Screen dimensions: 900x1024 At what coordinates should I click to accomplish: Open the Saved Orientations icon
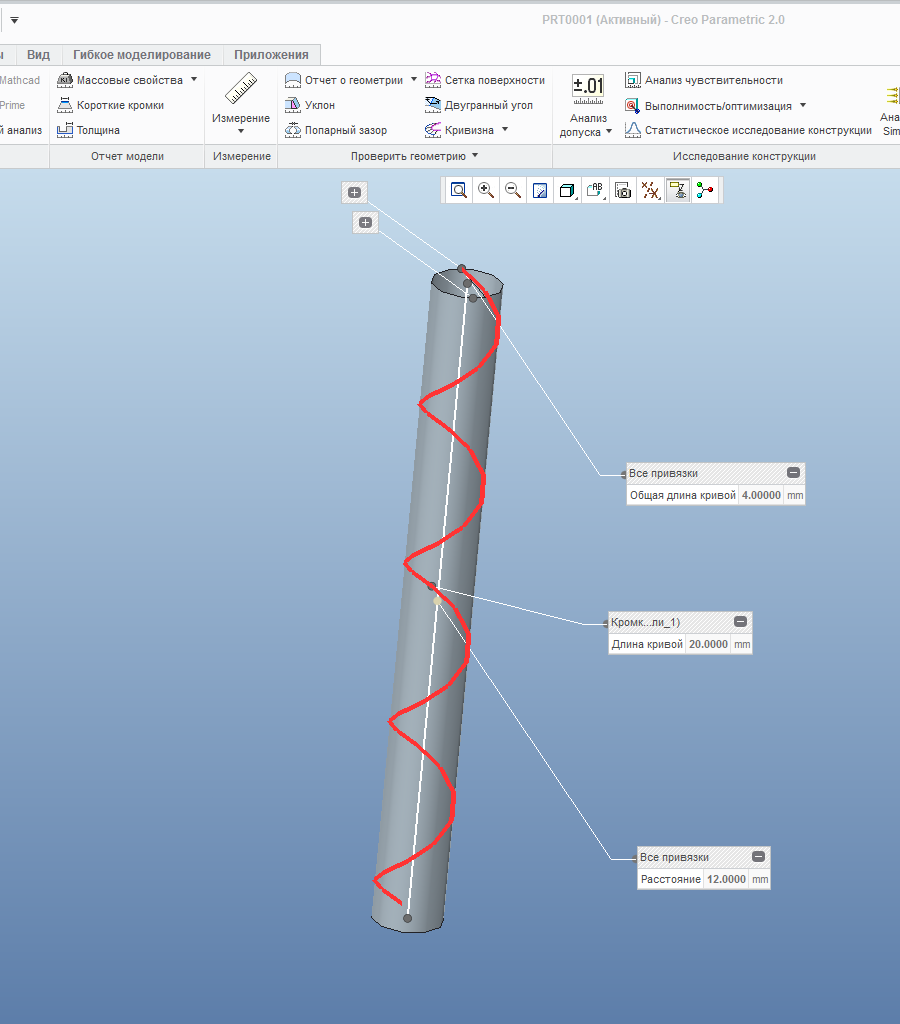coord(595,190)
